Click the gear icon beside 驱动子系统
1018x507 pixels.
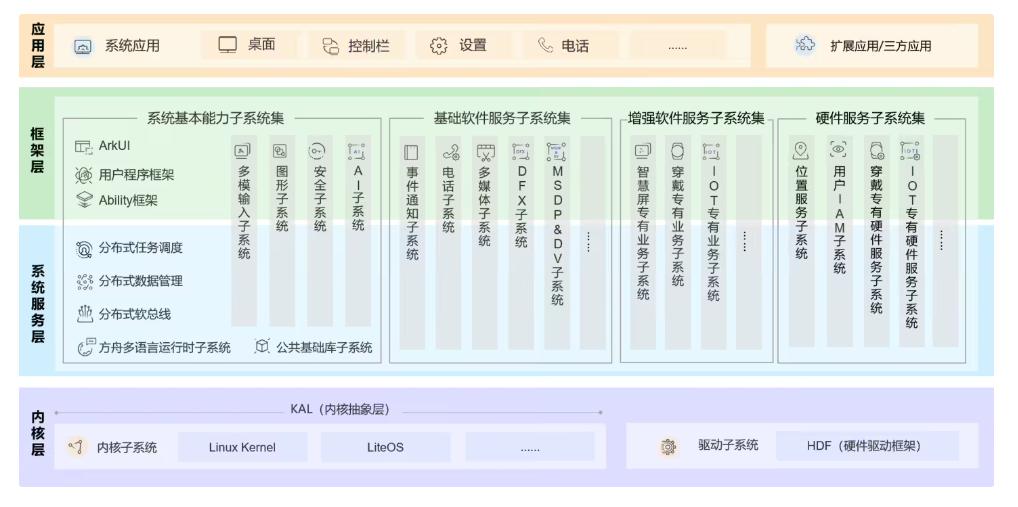coord(668,446)
